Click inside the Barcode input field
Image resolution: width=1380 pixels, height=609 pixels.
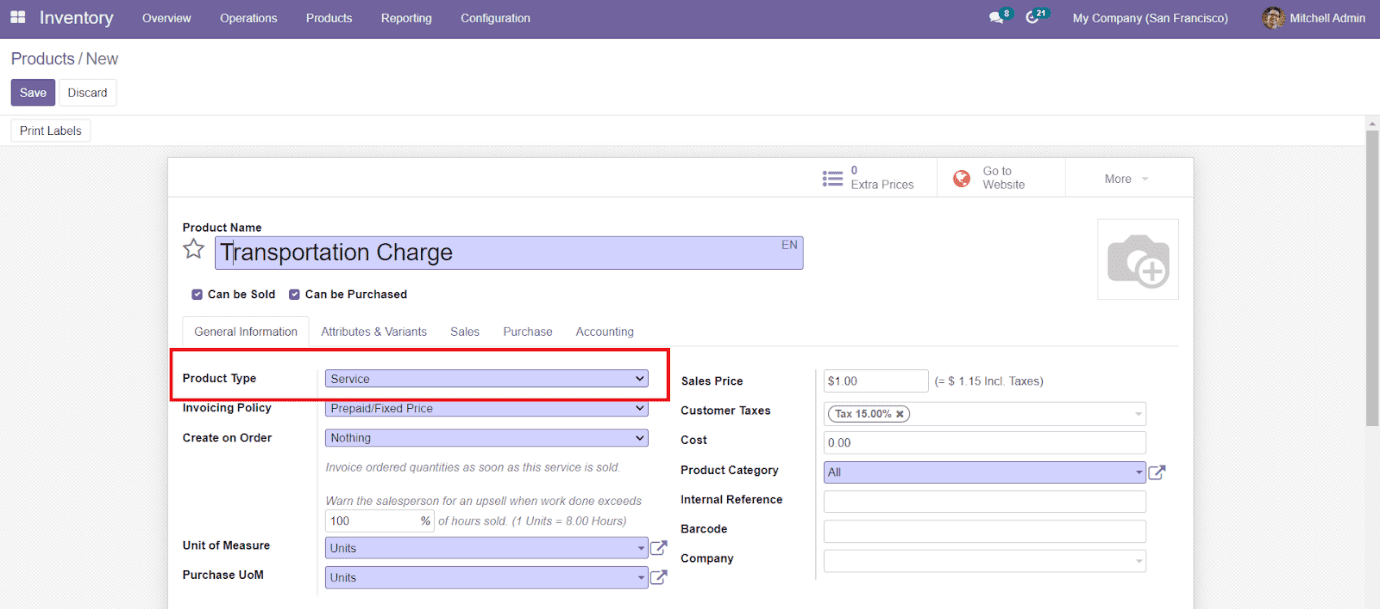(x=983, y=530)
